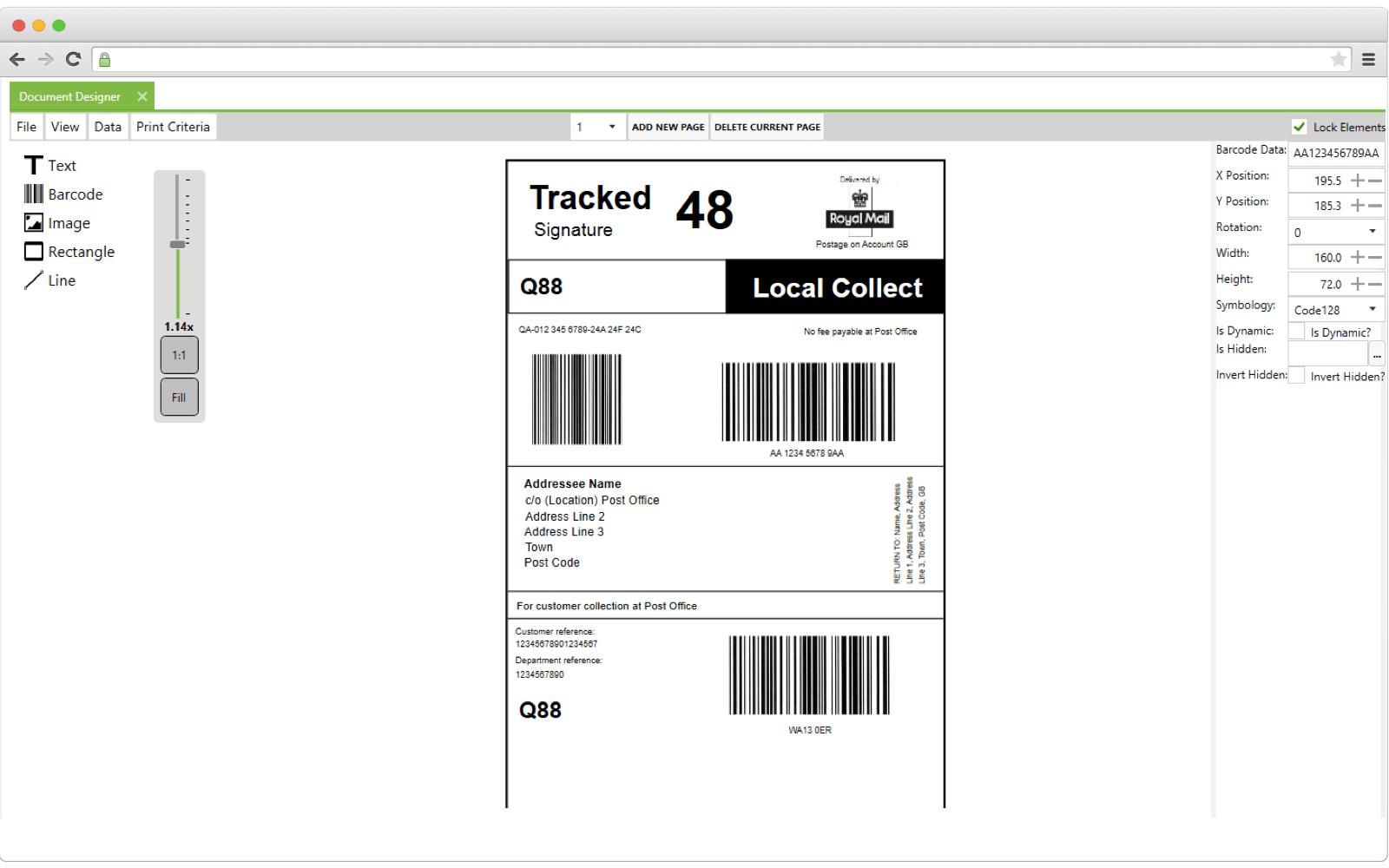Select Local Collect banner on label
Viewport: 1389px width, 868px height.
point(835,286)
